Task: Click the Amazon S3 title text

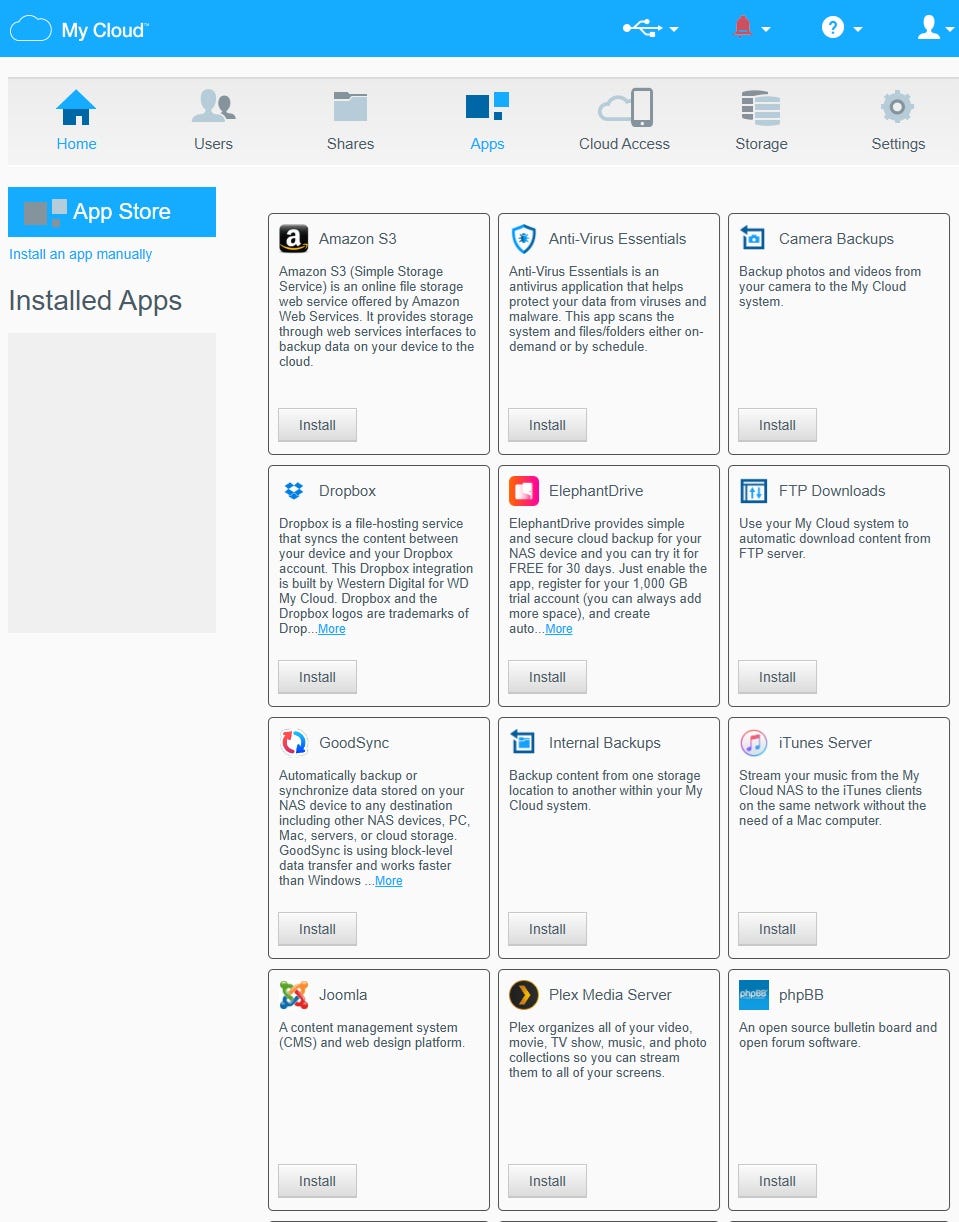Action: 358,239
